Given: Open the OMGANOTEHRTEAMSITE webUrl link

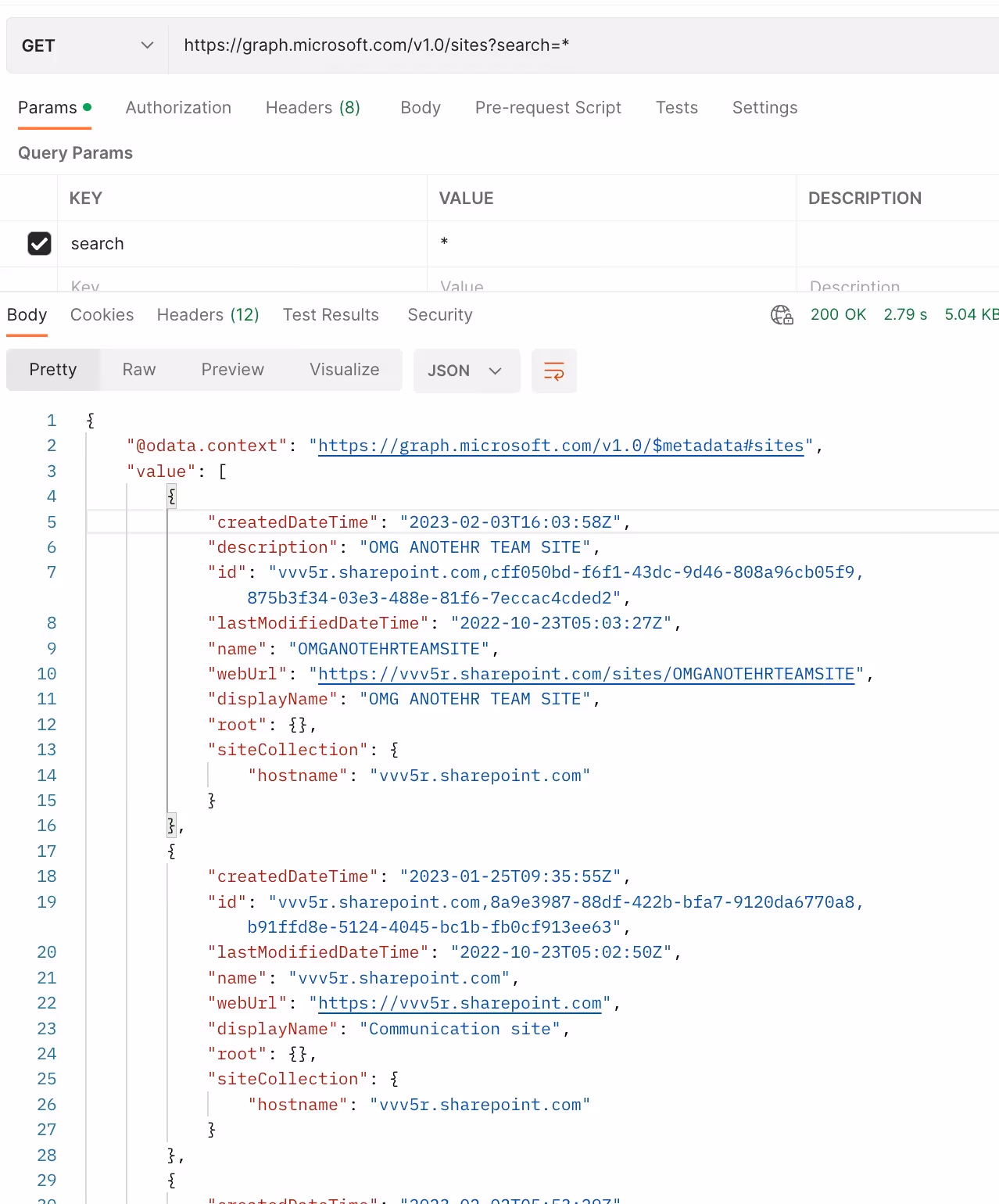Looking at the screenshot, I should [586, 674].
